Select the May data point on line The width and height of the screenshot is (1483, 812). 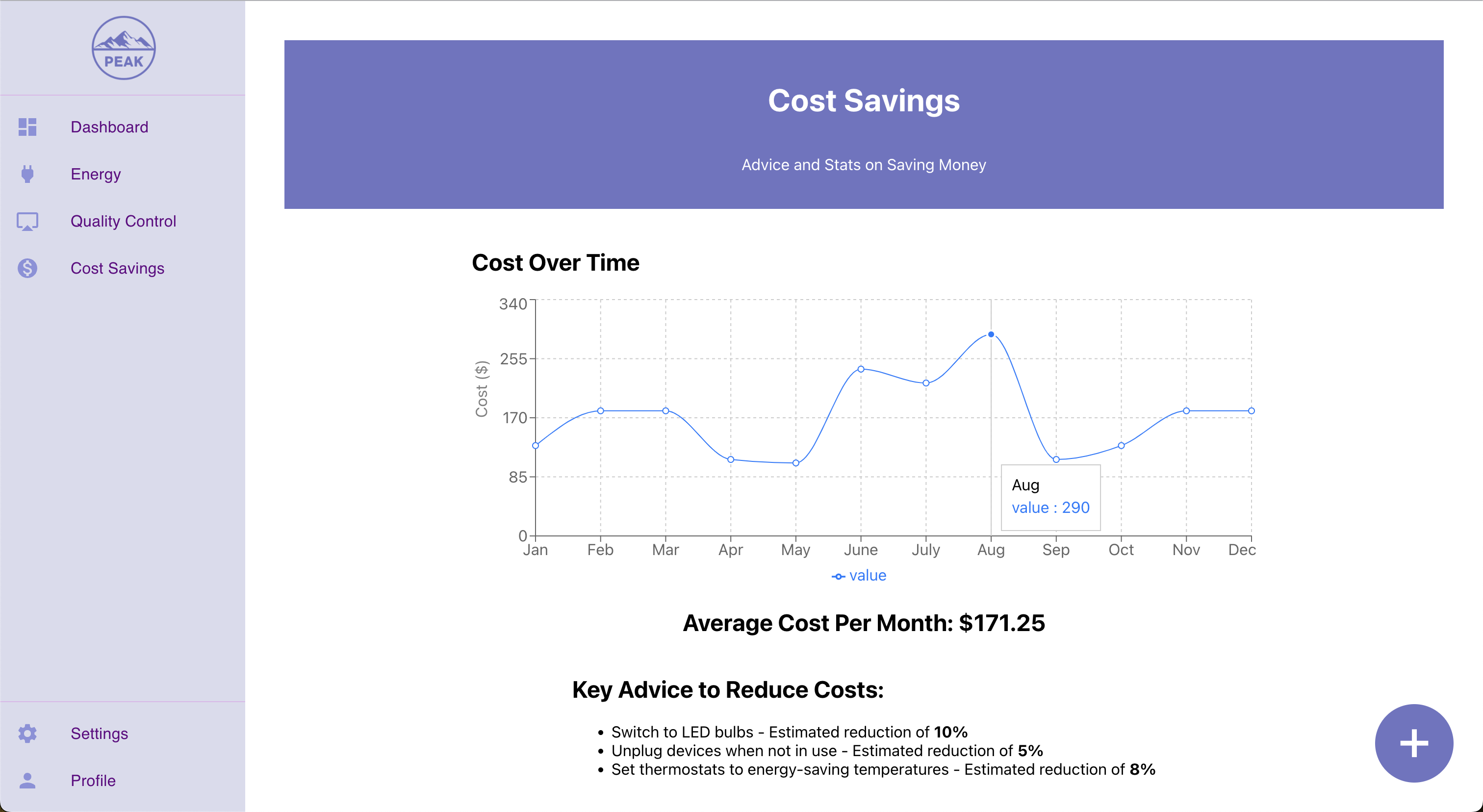click(795, 463)
